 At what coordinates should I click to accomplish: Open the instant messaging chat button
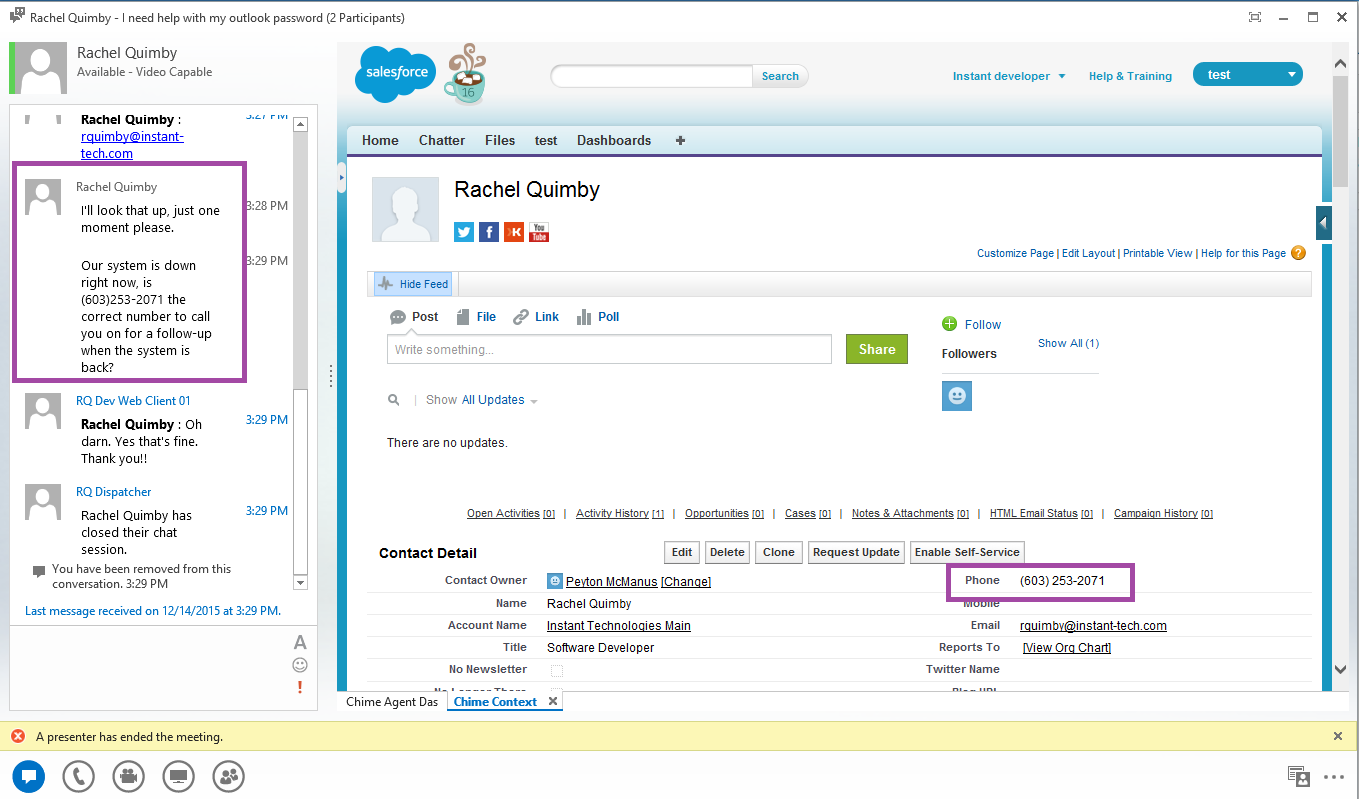(29, 775)
